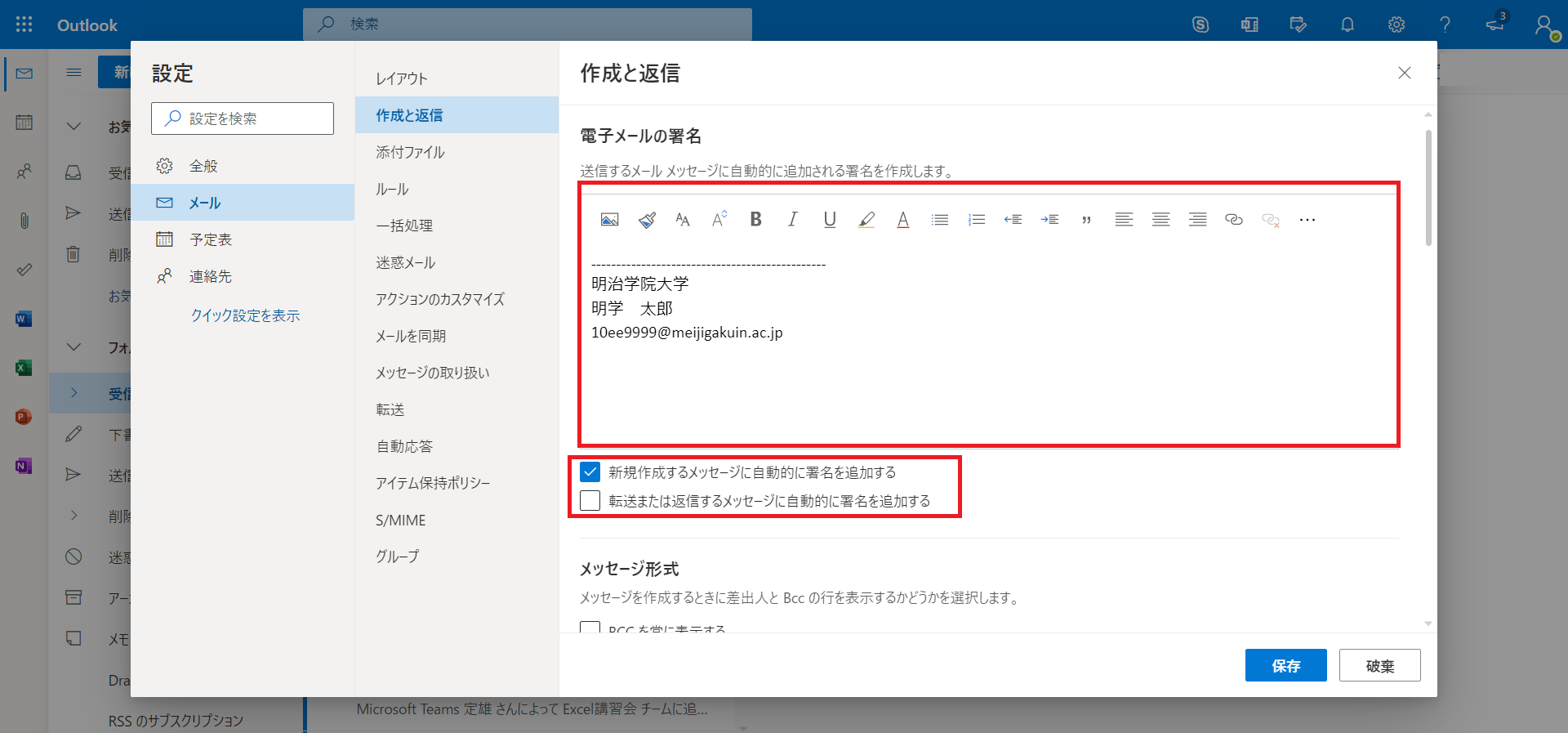Collapse the folder list chevron in sidebar
The image size is (1568, 733).
click(73, 347)
